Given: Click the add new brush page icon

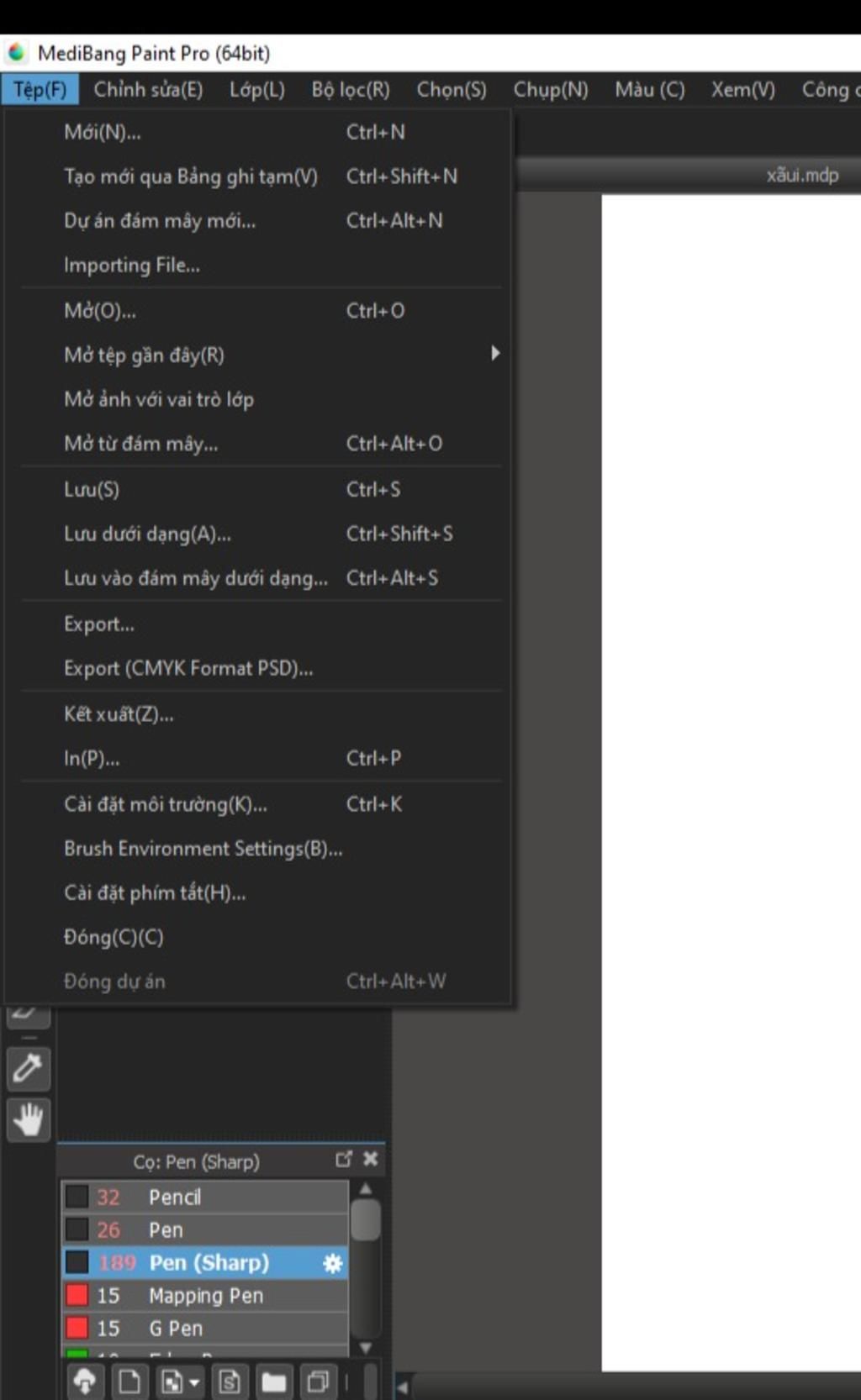Looking at the screenshot, I should point(129,1381).
